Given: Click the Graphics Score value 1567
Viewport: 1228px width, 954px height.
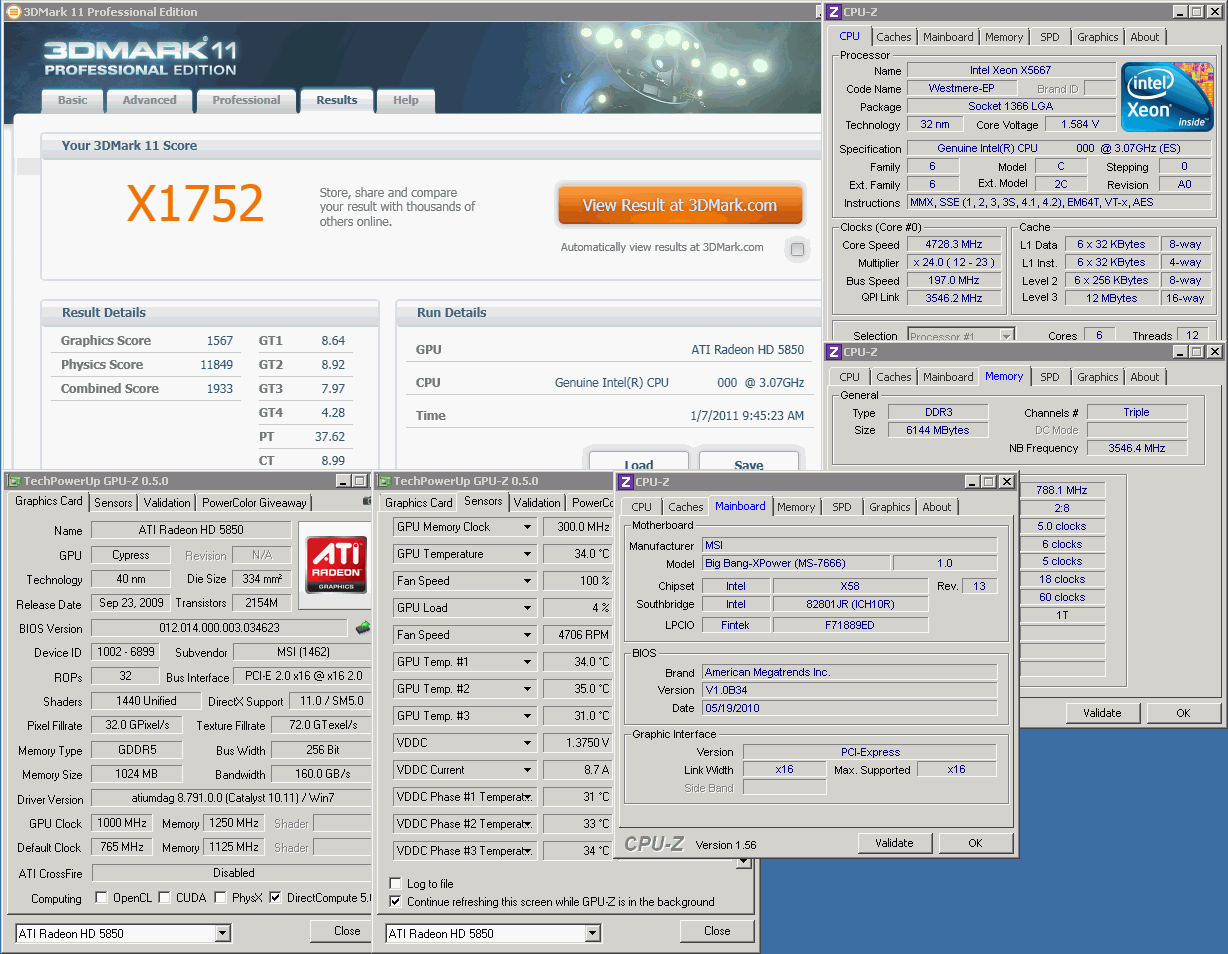Looking at the screenshot, I should click(x=219, y=341).
